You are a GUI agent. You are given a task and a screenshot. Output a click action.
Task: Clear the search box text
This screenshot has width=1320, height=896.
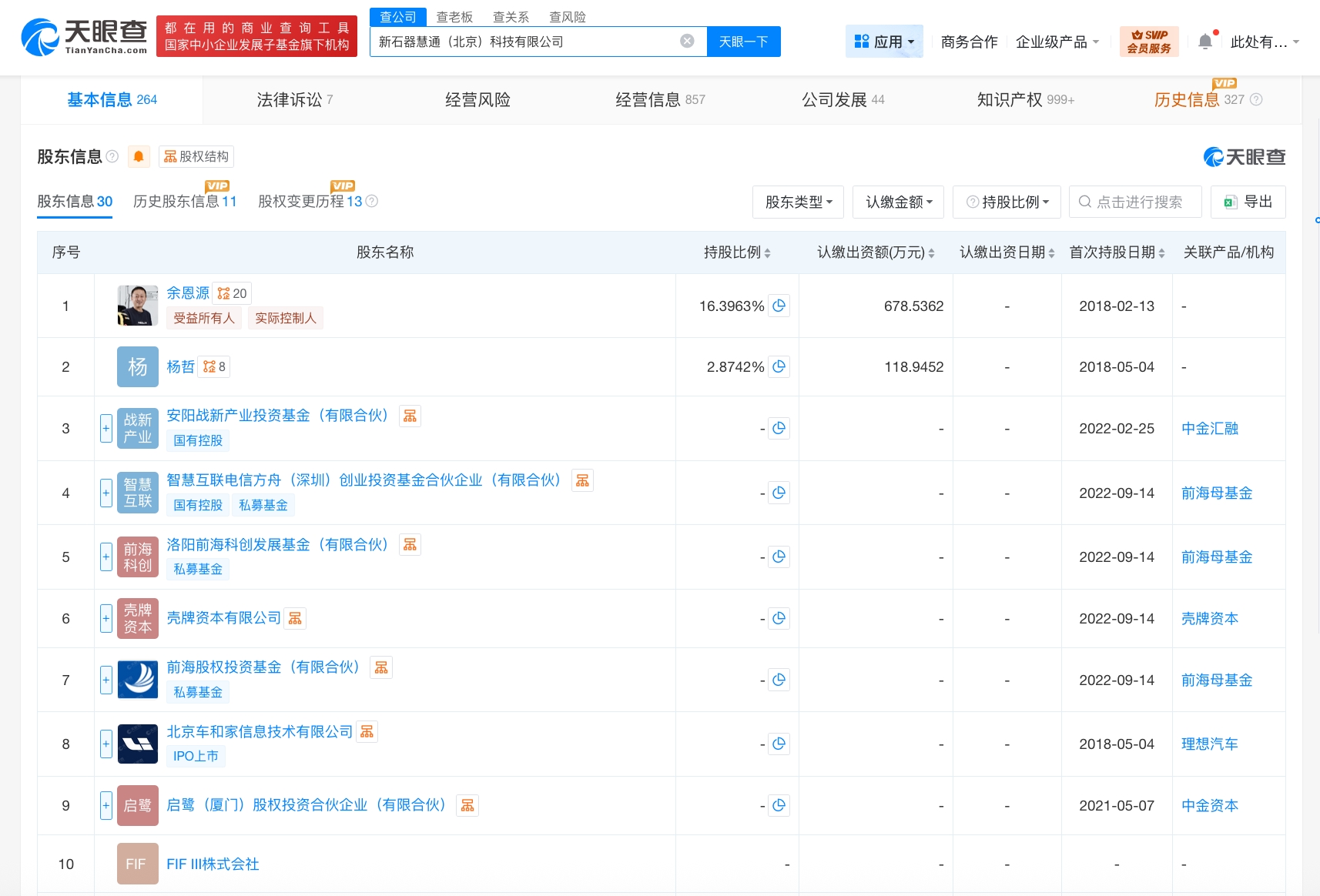pyautogui.click(x=687, y=42)
